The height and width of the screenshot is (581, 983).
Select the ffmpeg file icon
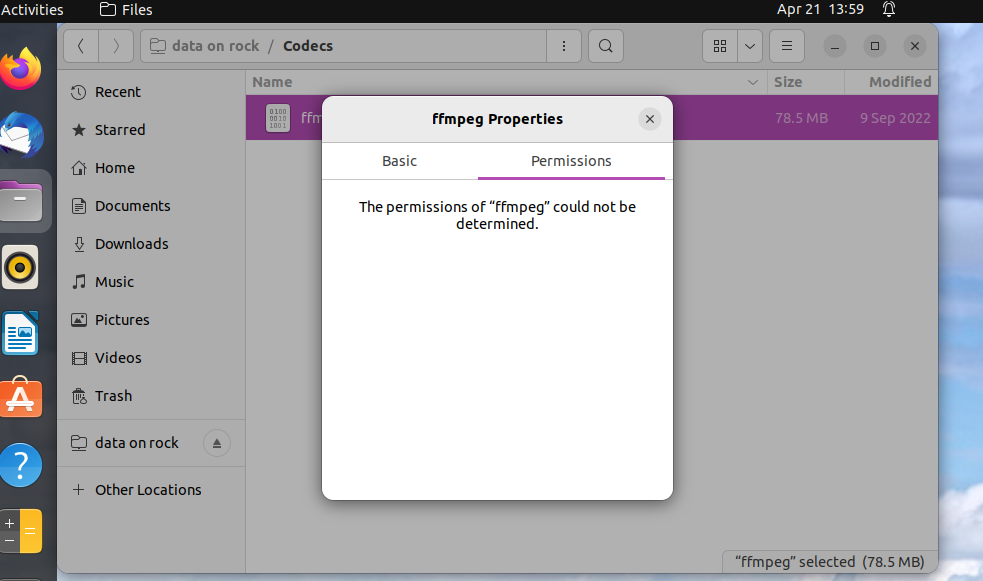[x=277, y=118]
